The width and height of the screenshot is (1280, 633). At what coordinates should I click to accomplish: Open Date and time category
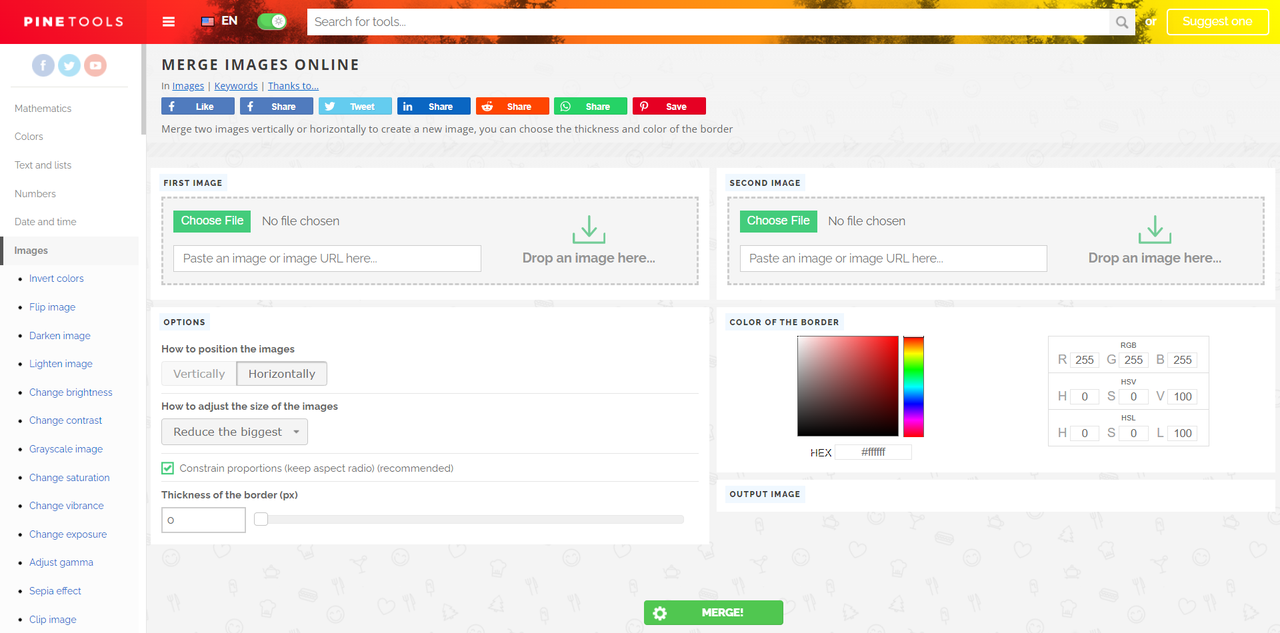pyautogui.click(x=45, y=222)
